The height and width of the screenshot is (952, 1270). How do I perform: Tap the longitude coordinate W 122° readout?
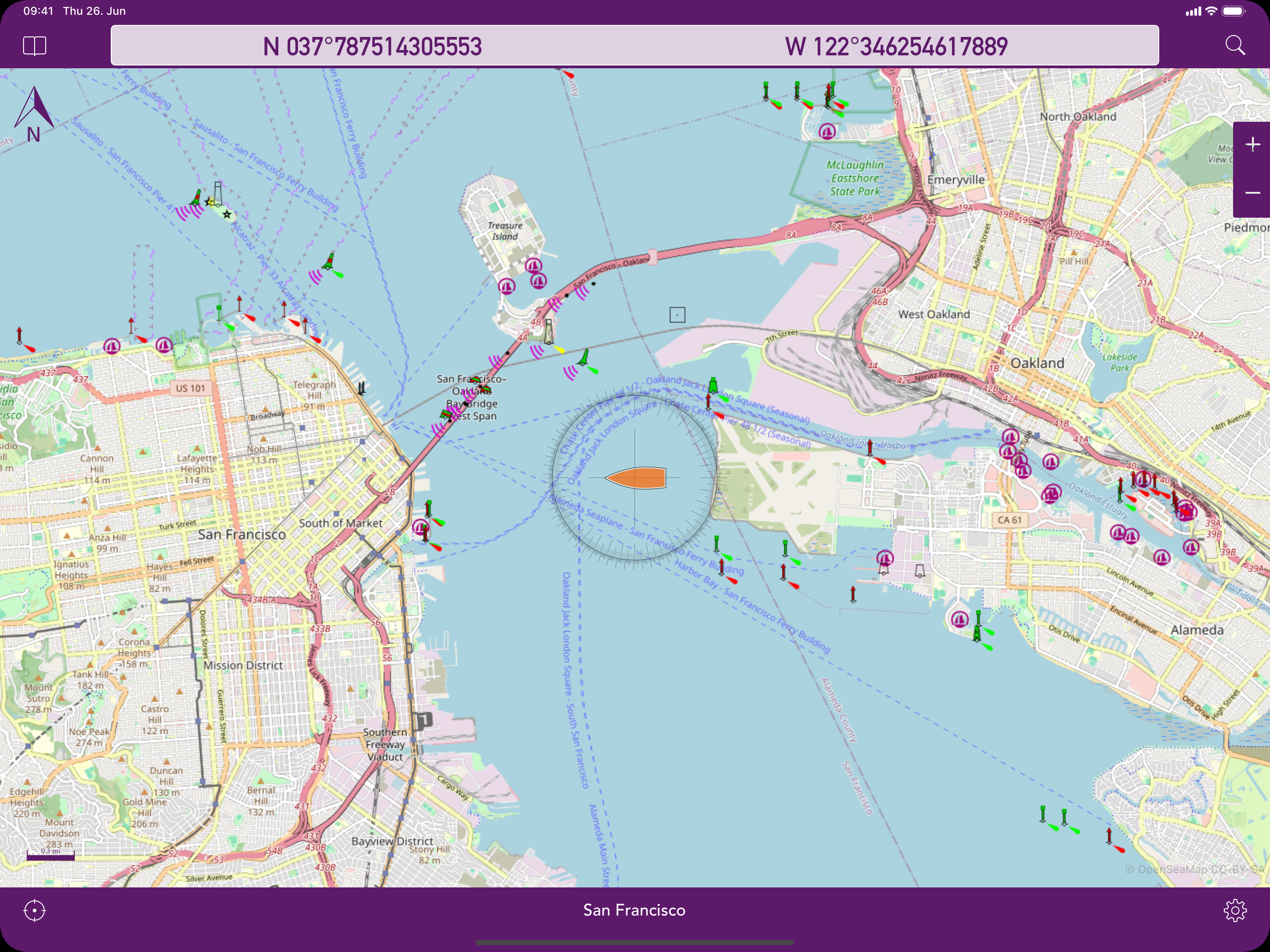tap(896, 46)
